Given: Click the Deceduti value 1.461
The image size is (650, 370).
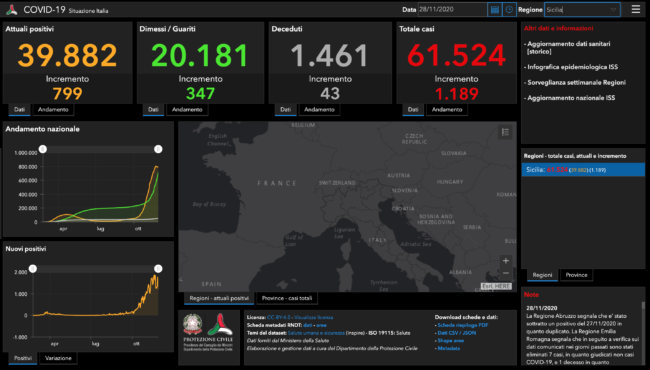Looking at the screenshot, I should pyautogui.click(x=330, y=55).
